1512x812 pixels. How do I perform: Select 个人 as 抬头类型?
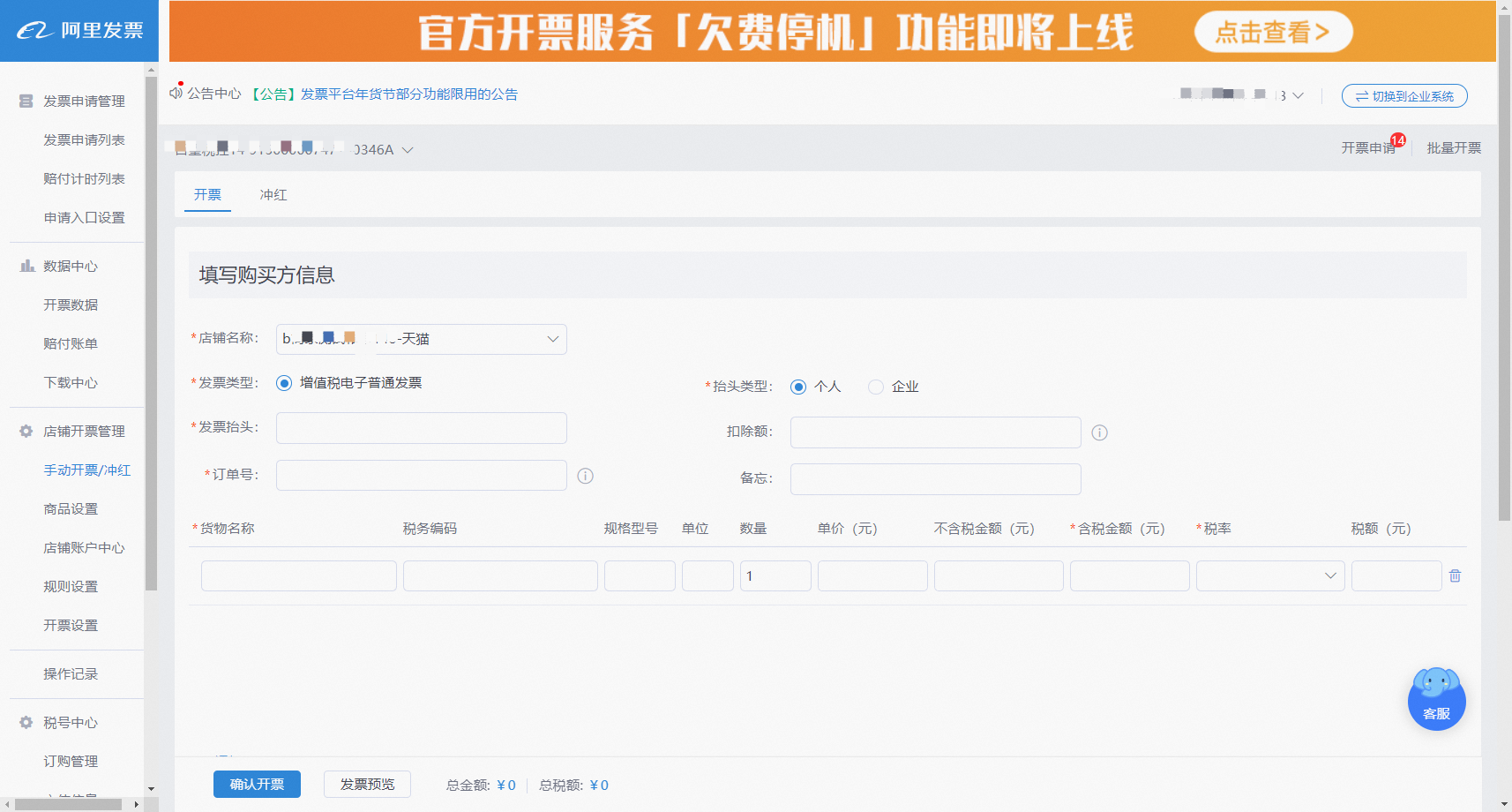pyautogui.click(x=798, y=387)
